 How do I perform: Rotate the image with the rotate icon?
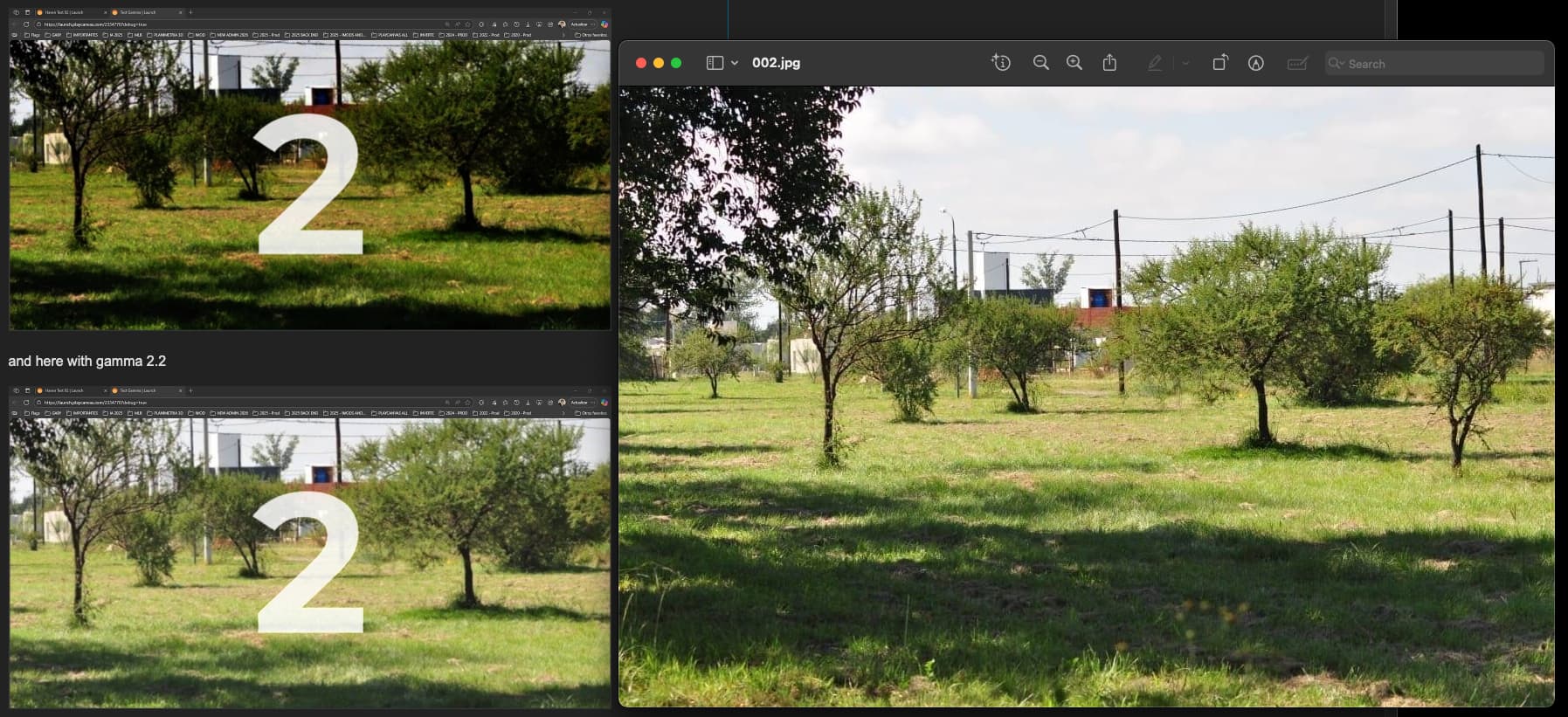point(1220,63)
